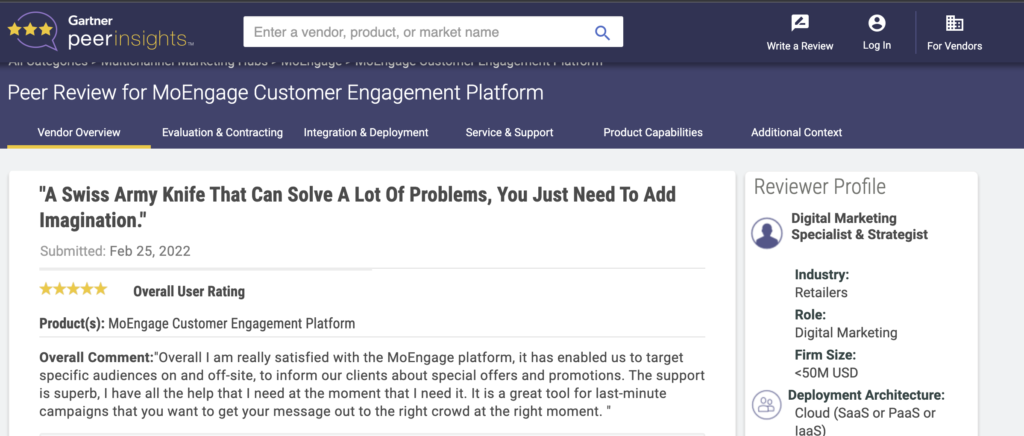The height and width of the screenshot is (436, 1024).
Task: Open the Additional Context tab
Action: tap(797, 132)
